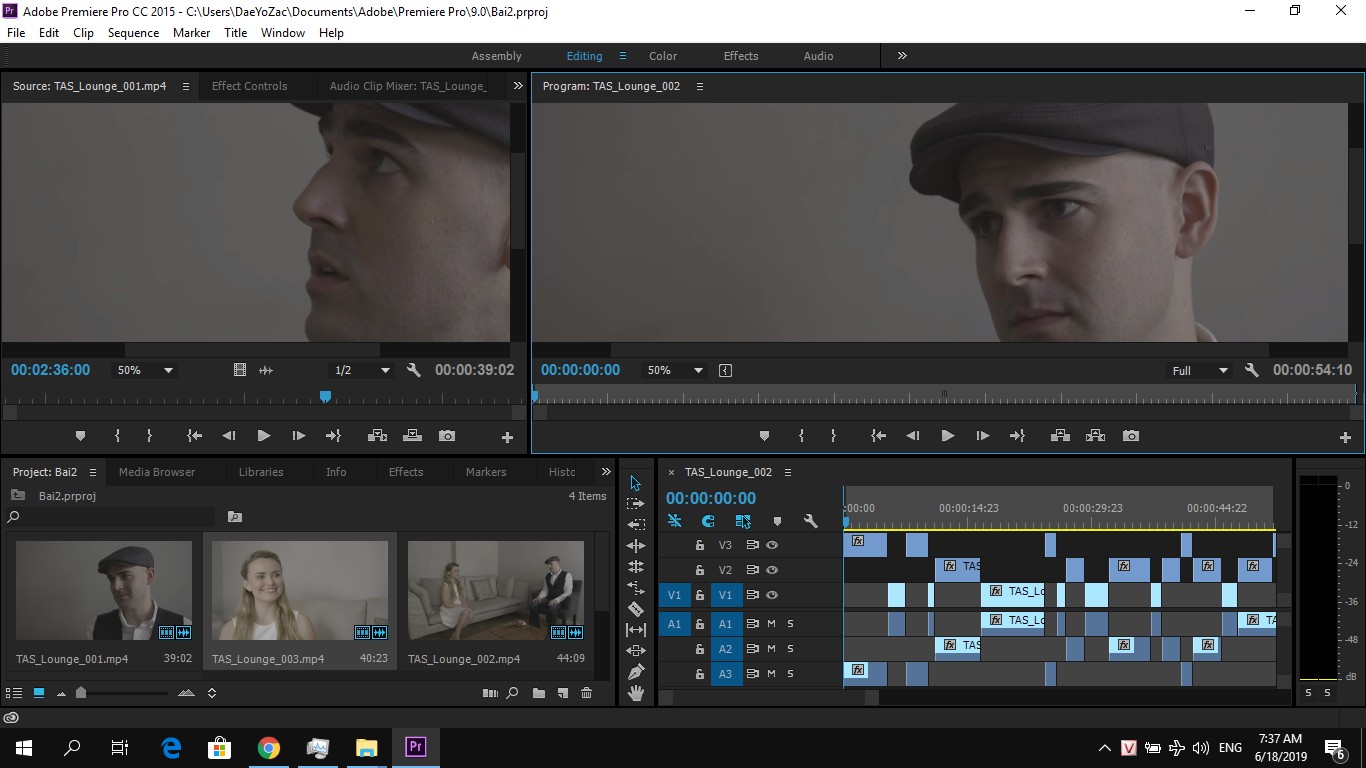1366x768 pixels.
Task: Click Source monitor playhead scrubber
Action: click(325, 397)
